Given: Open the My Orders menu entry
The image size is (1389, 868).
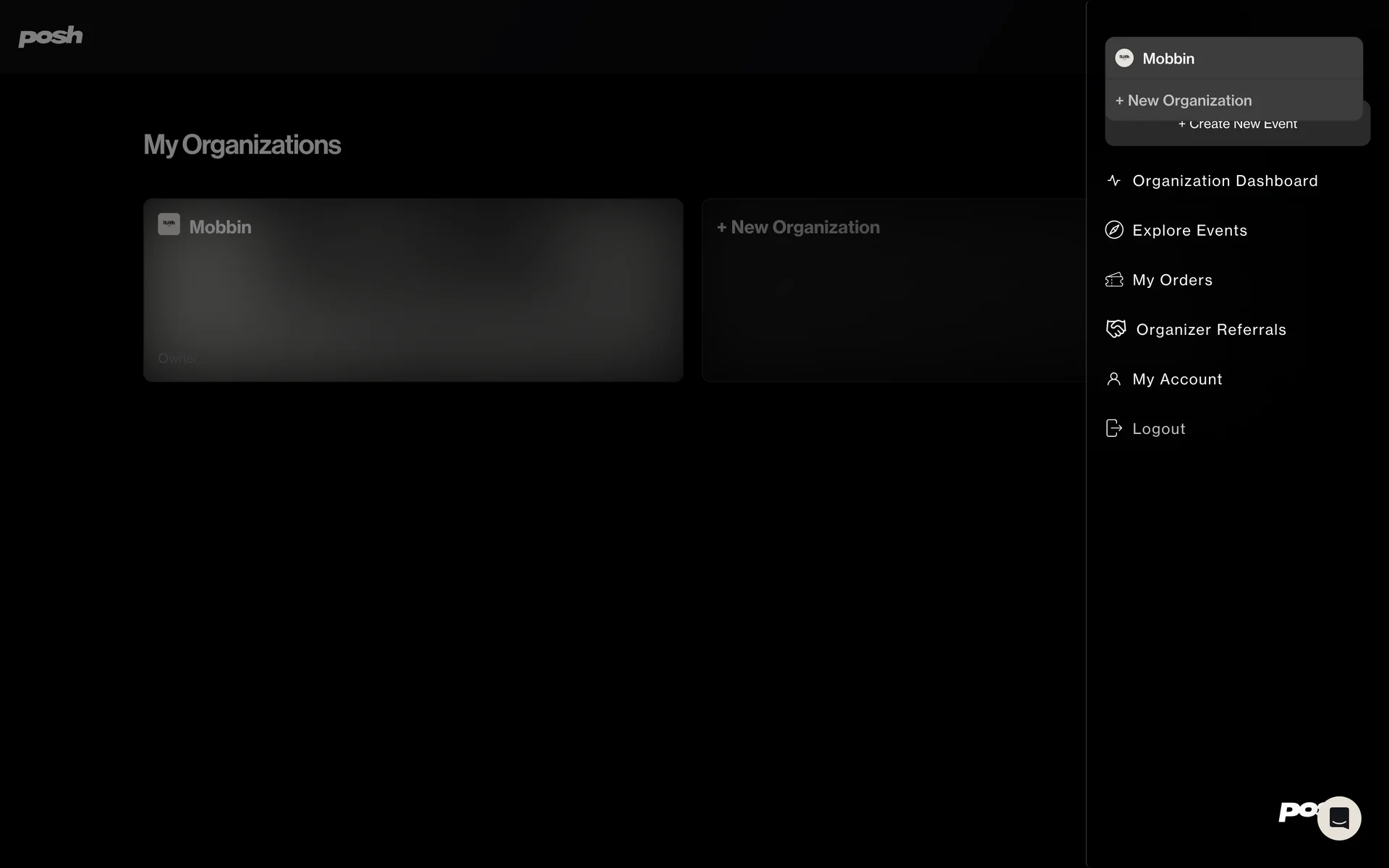Looking at the screenshot, I should pyautogui.click(x=1172, y=280).
